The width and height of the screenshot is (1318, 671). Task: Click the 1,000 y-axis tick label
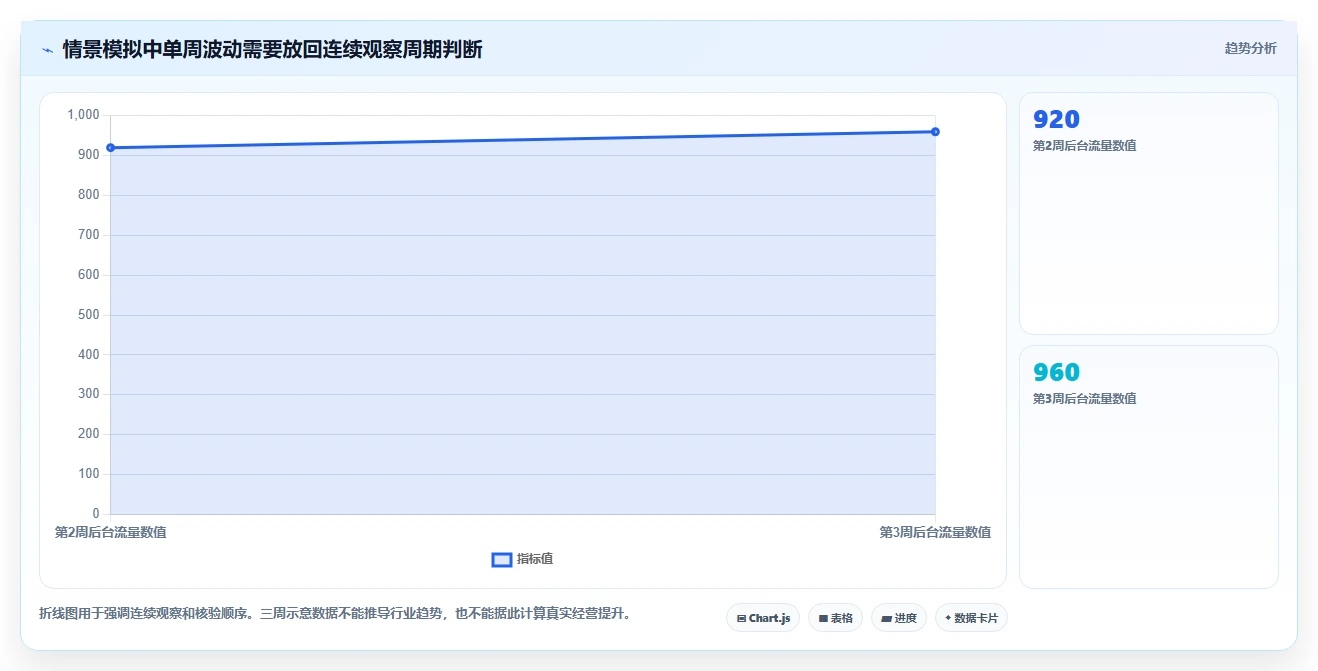click(83, 115)
